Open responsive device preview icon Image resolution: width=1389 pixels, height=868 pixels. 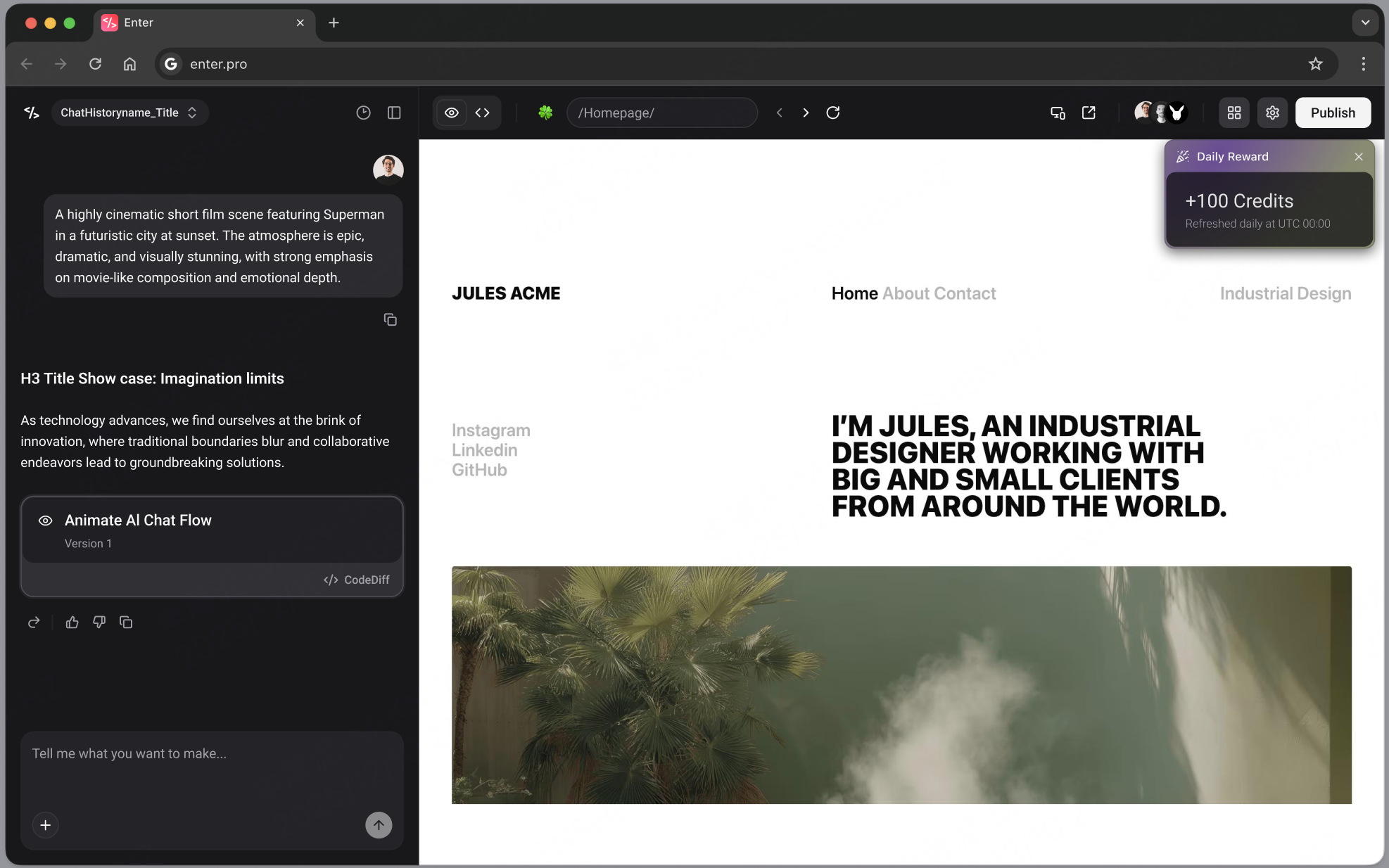tap(1058, 113)
